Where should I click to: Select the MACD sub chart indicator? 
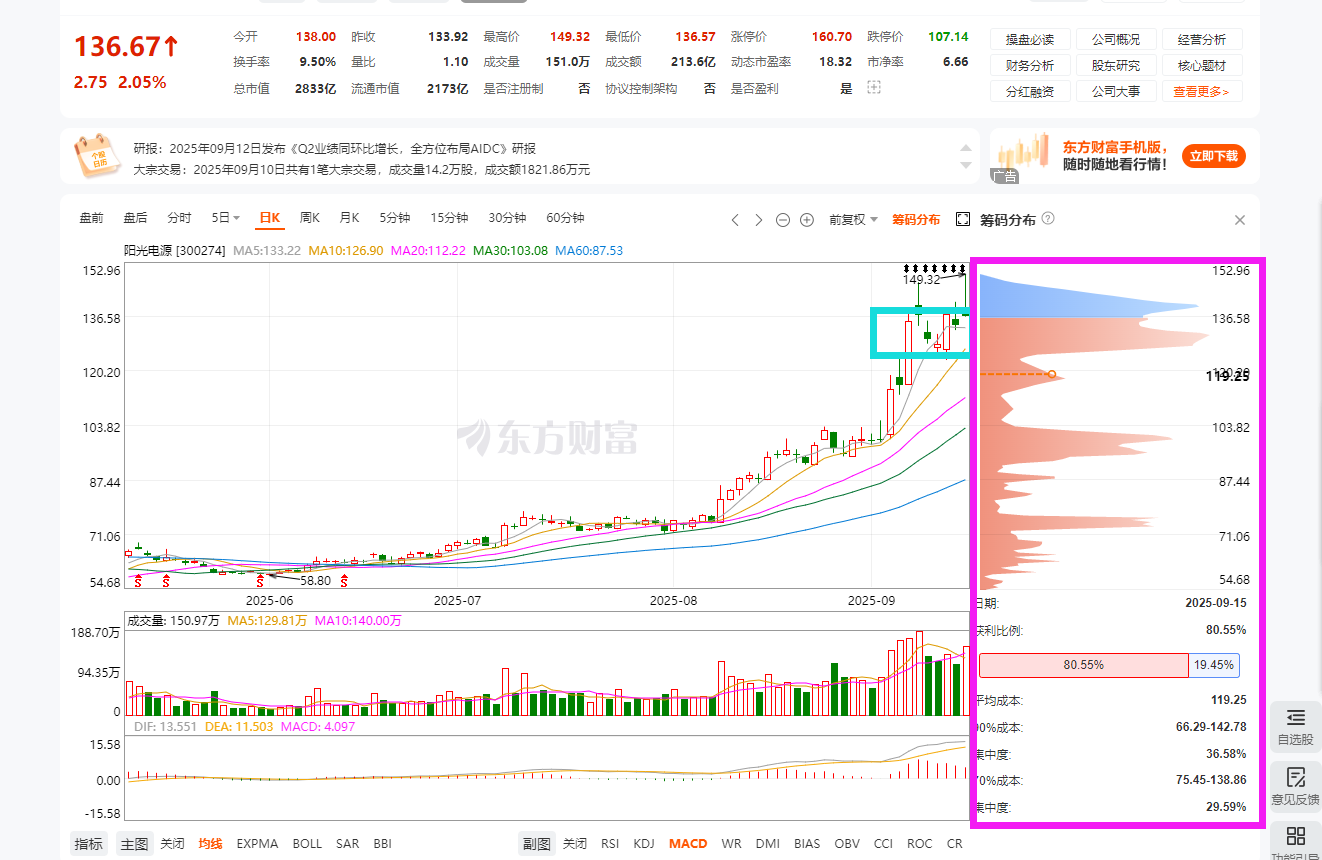(688, 844)
